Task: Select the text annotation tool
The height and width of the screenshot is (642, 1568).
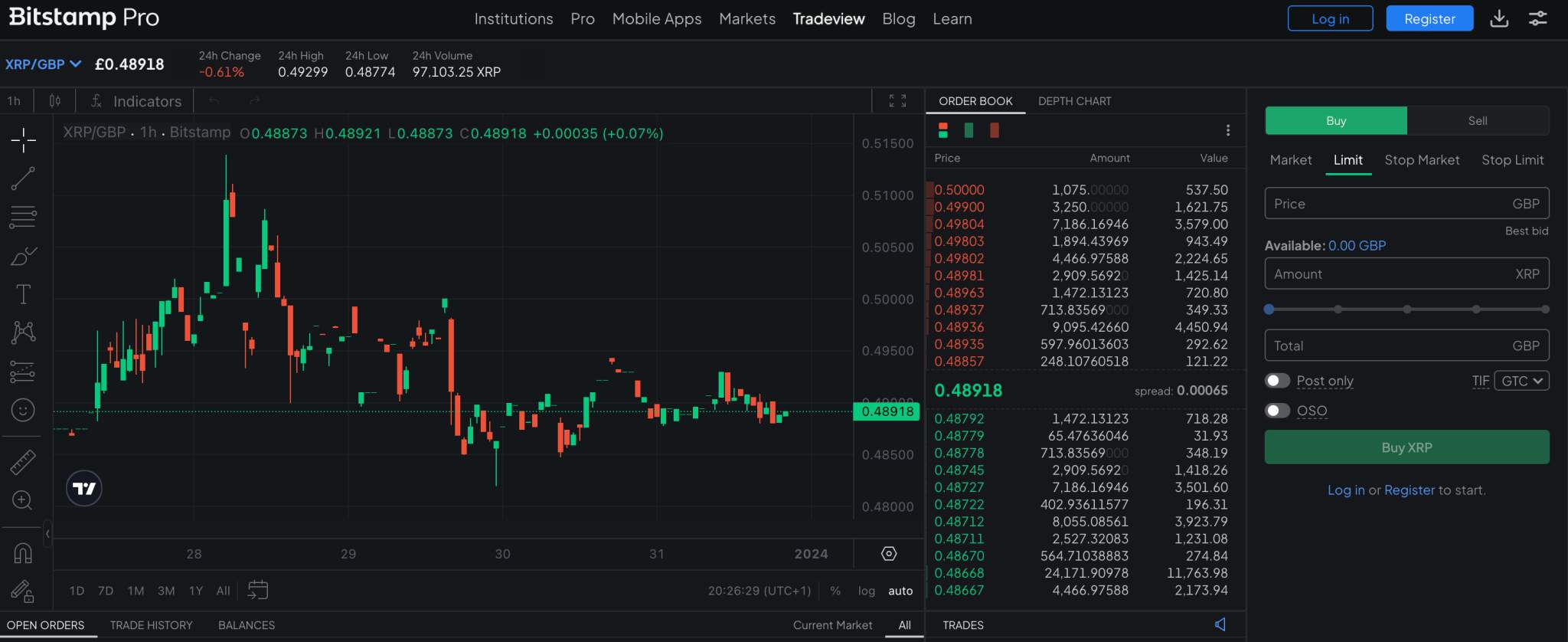Action: (23, 294)
